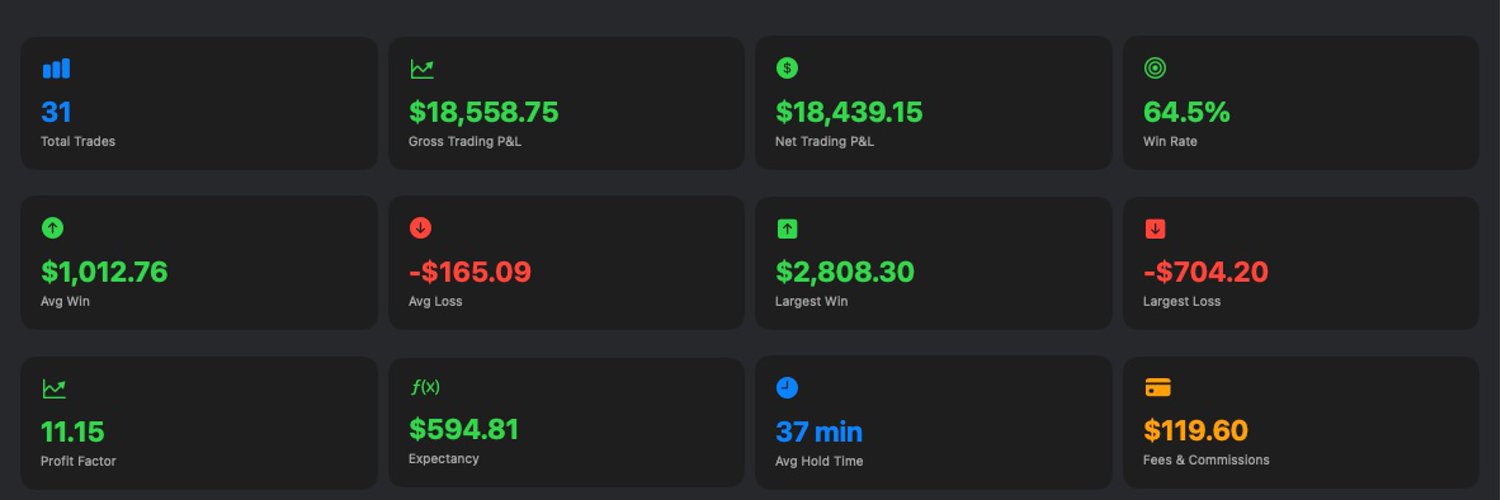Click the Fees & Commissions label

[1206, 460]
